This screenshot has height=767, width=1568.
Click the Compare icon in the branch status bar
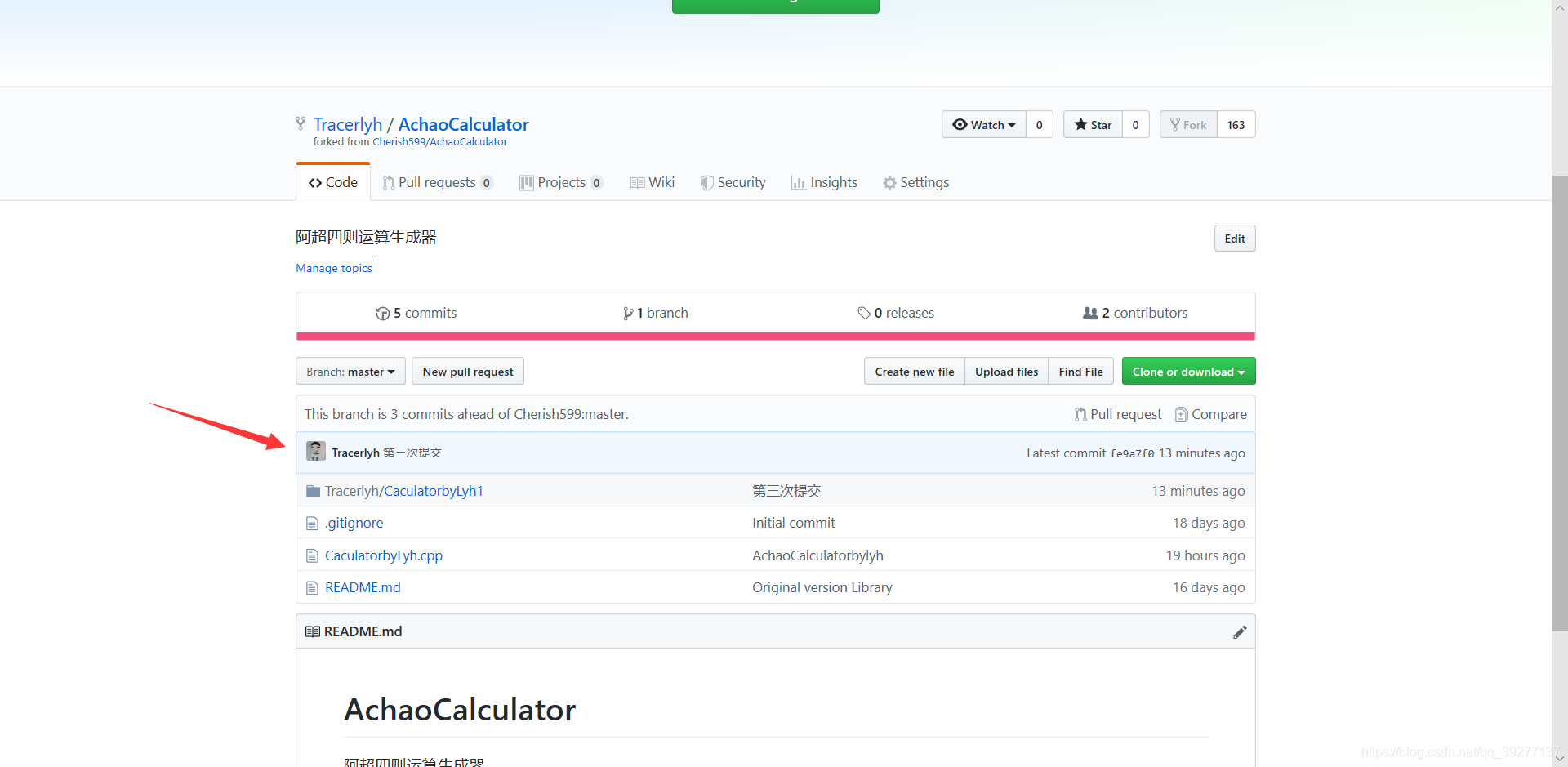(1181, 415)
